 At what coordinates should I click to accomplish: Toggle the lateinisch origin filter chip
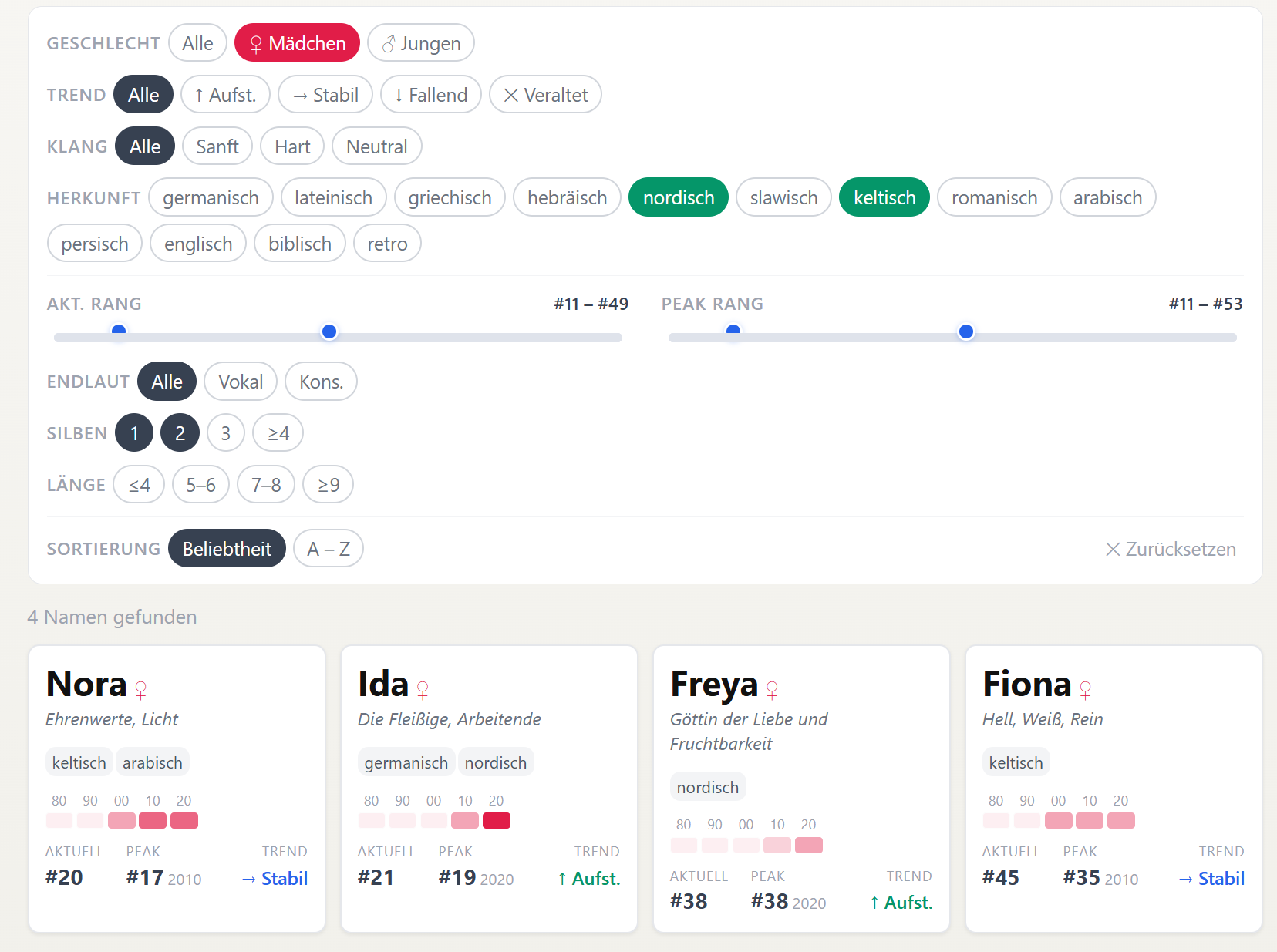coord(334,198)
